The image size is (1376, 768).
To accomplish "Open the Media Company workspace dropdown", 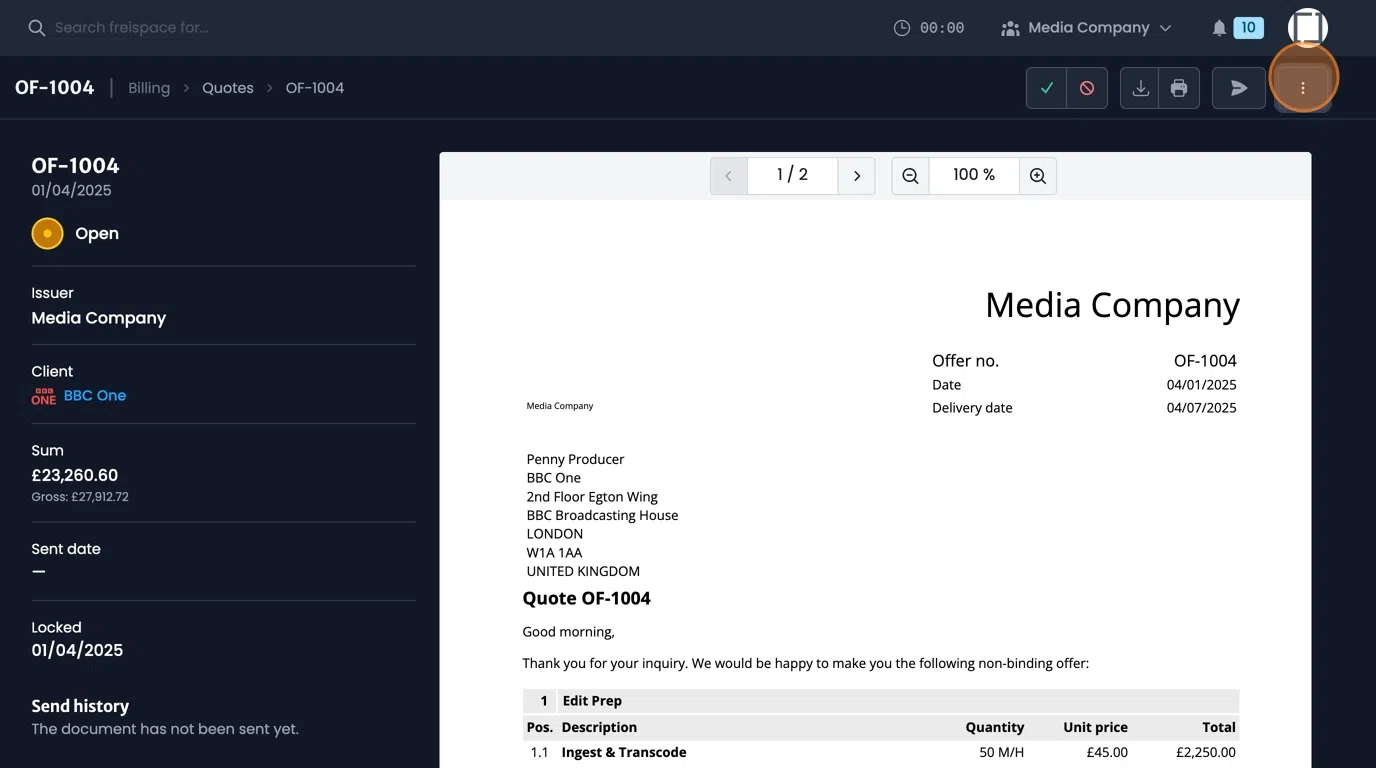I will coord(1087,27).
